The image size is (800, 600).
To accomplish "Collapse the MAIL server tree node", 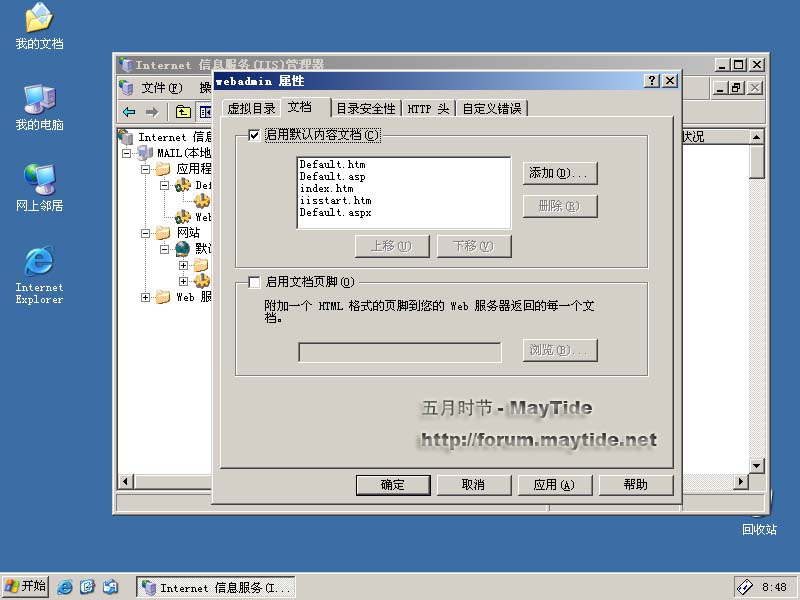I will (x=127, y=153).
